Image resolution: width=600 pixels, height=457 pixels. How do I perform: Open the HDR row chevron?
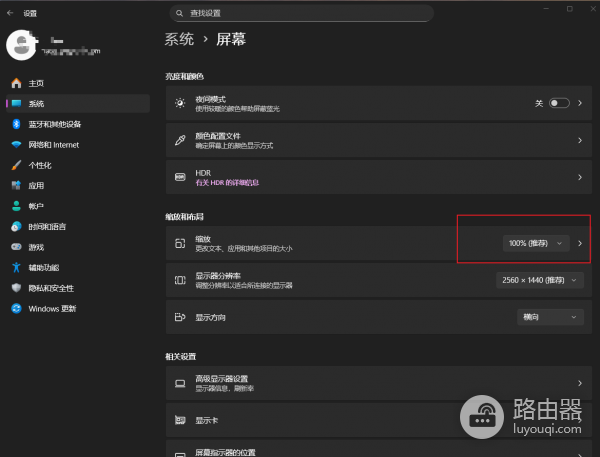click(580, 177)
